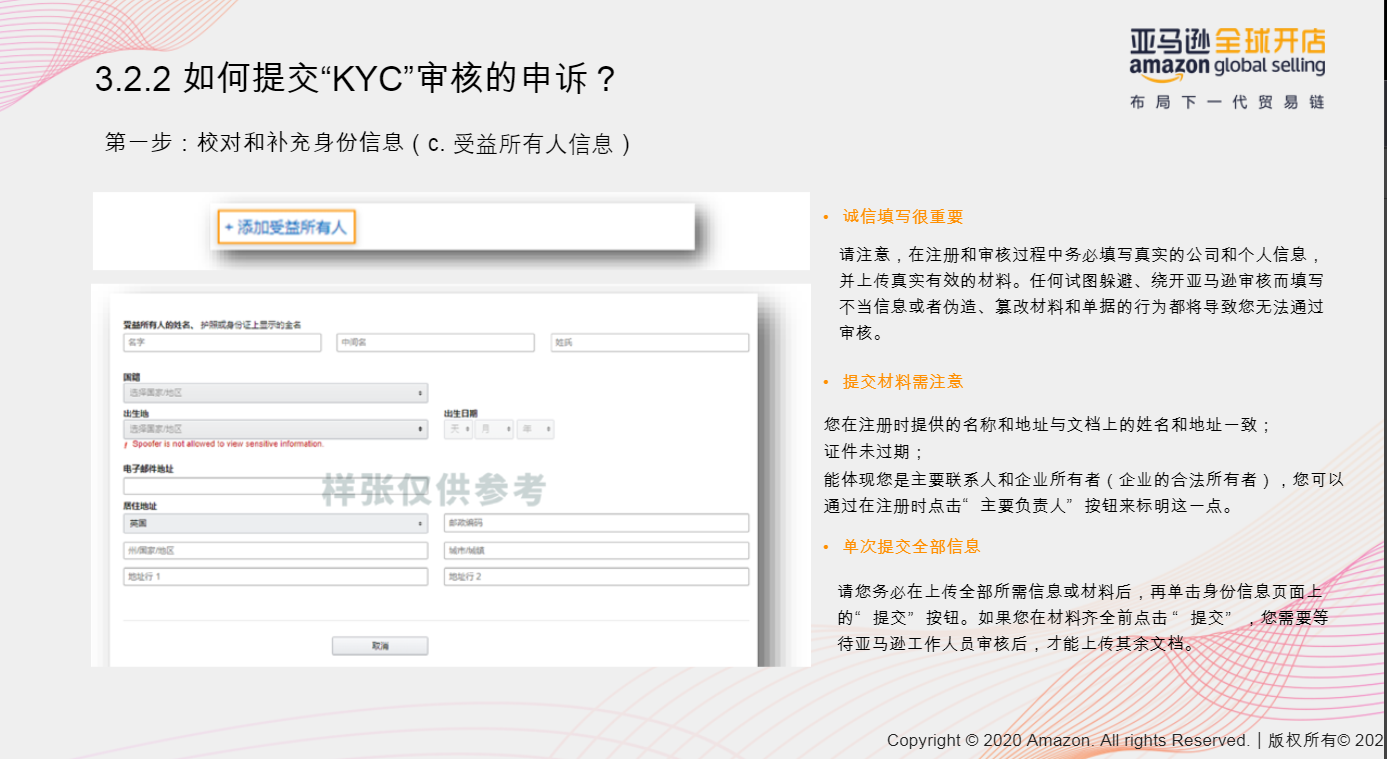Screen dimensions: 1387x759
Task: Click the 邮政编码 postal code field
Action: [597, 522]
